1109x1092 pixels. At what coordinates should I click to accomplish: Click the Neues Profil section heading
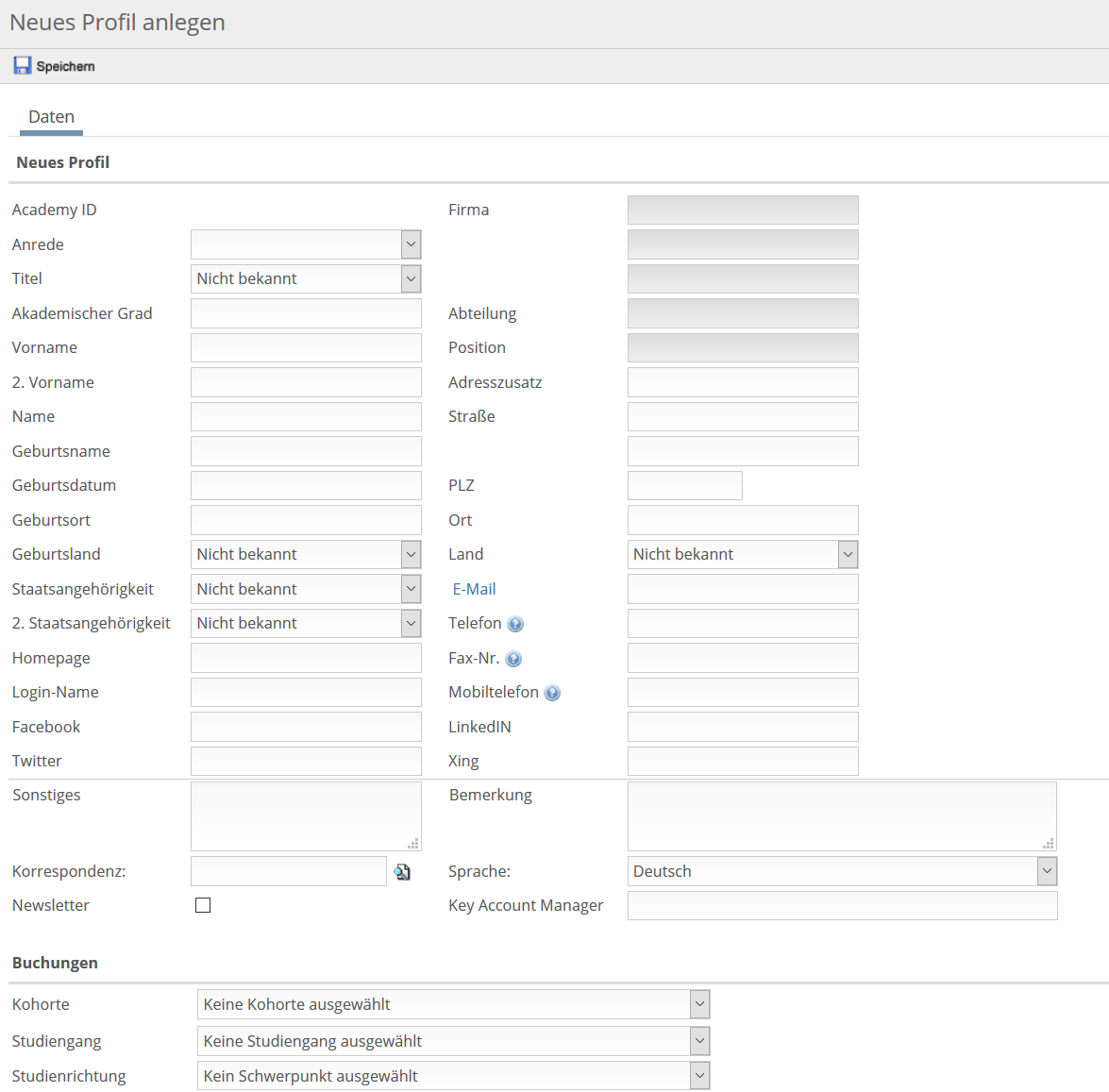click(63, 162)
